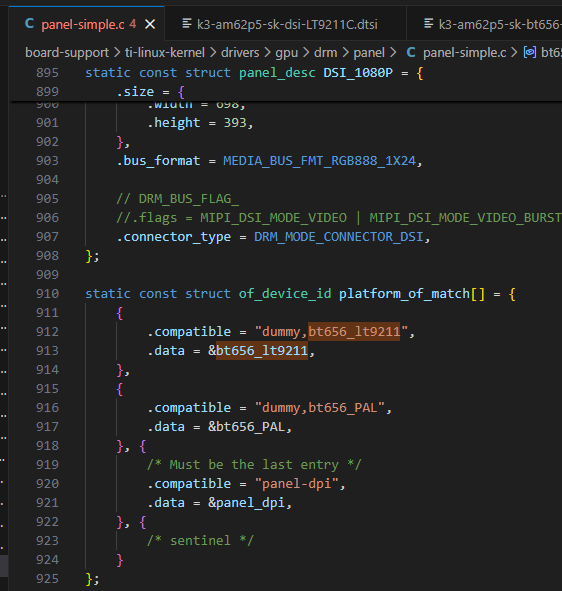Click of_device_id struct name
This screenshot has height=591, width=562.
[x=285, y=294]
